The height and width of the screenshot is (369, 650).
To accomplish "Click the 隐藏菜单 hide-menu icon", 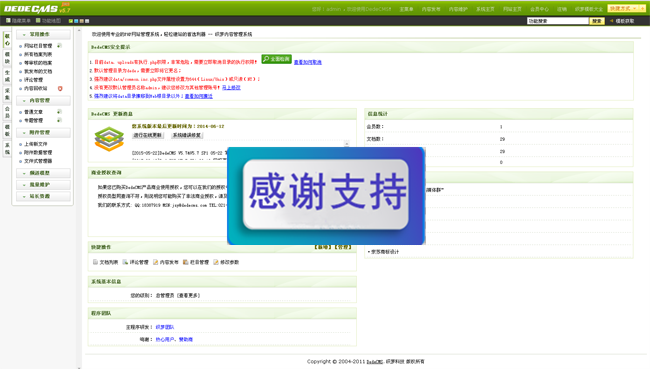I will 8,20.
